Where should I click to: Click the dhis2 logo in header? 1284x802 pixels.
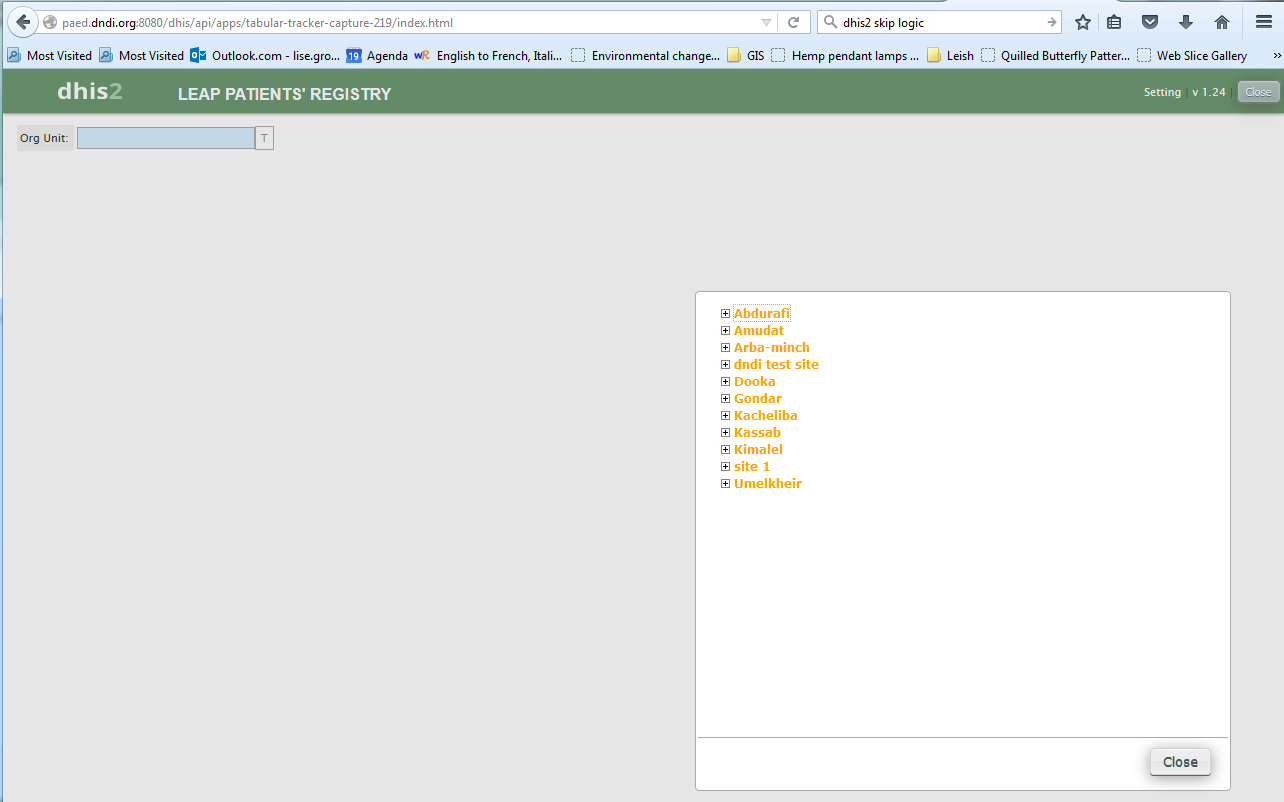(x=89, y=92)
